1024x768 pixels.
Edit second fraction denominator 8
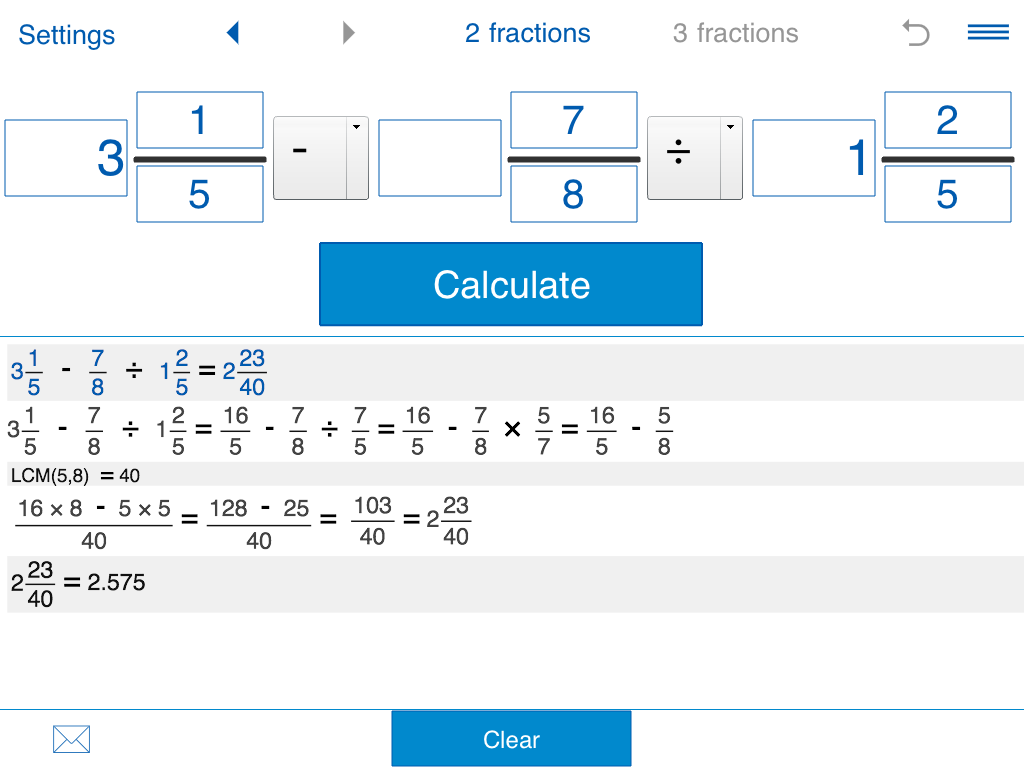(x=573, y=194)
